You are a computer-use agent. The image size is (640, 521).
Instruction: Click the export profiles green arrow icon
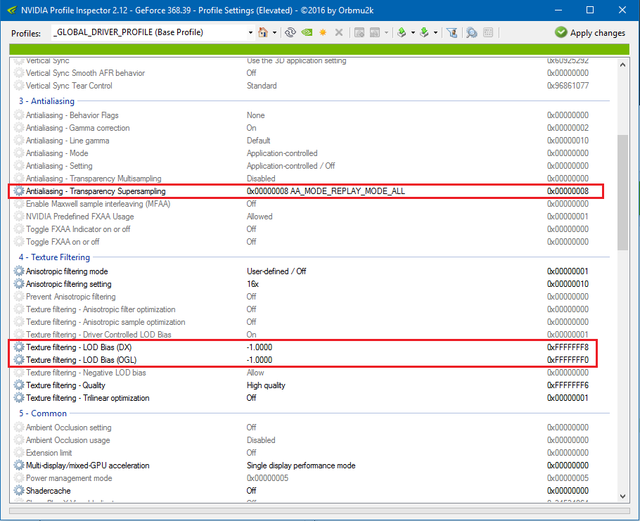point(402,32)
